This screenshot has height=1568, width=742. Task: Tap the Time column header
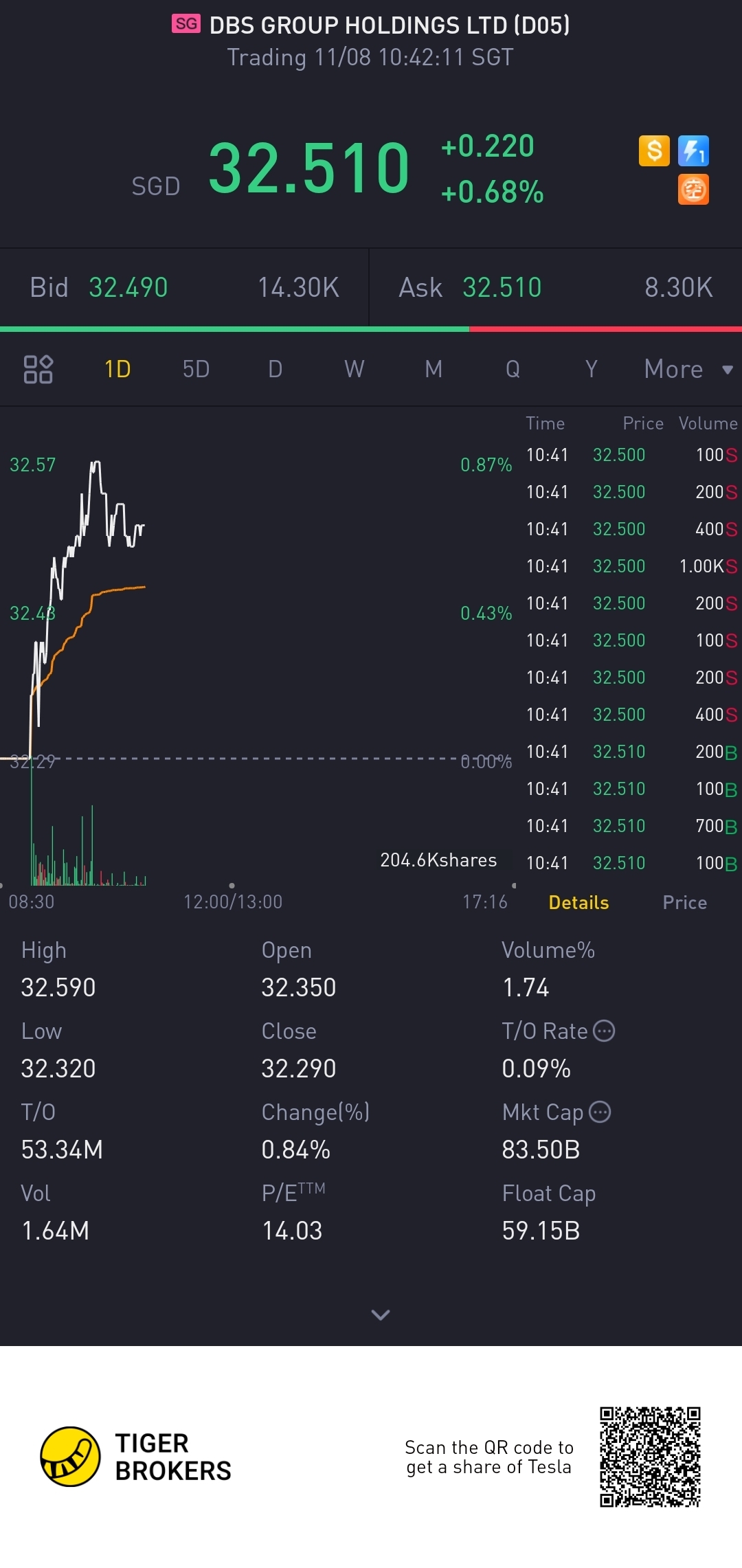point(546,423)
